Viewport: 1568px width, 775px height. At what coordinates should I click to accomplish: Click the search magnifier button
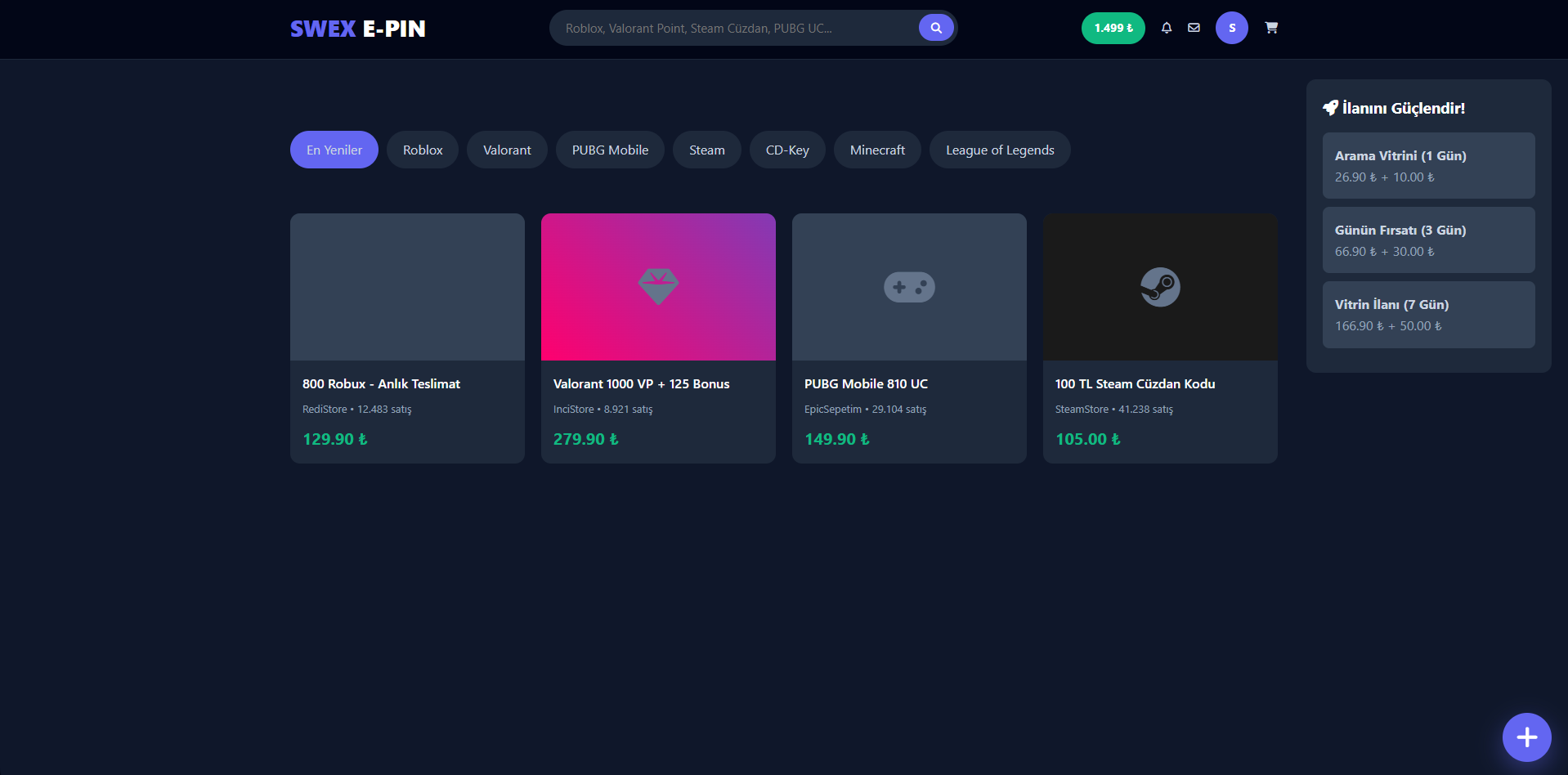[x=936, y=28]
